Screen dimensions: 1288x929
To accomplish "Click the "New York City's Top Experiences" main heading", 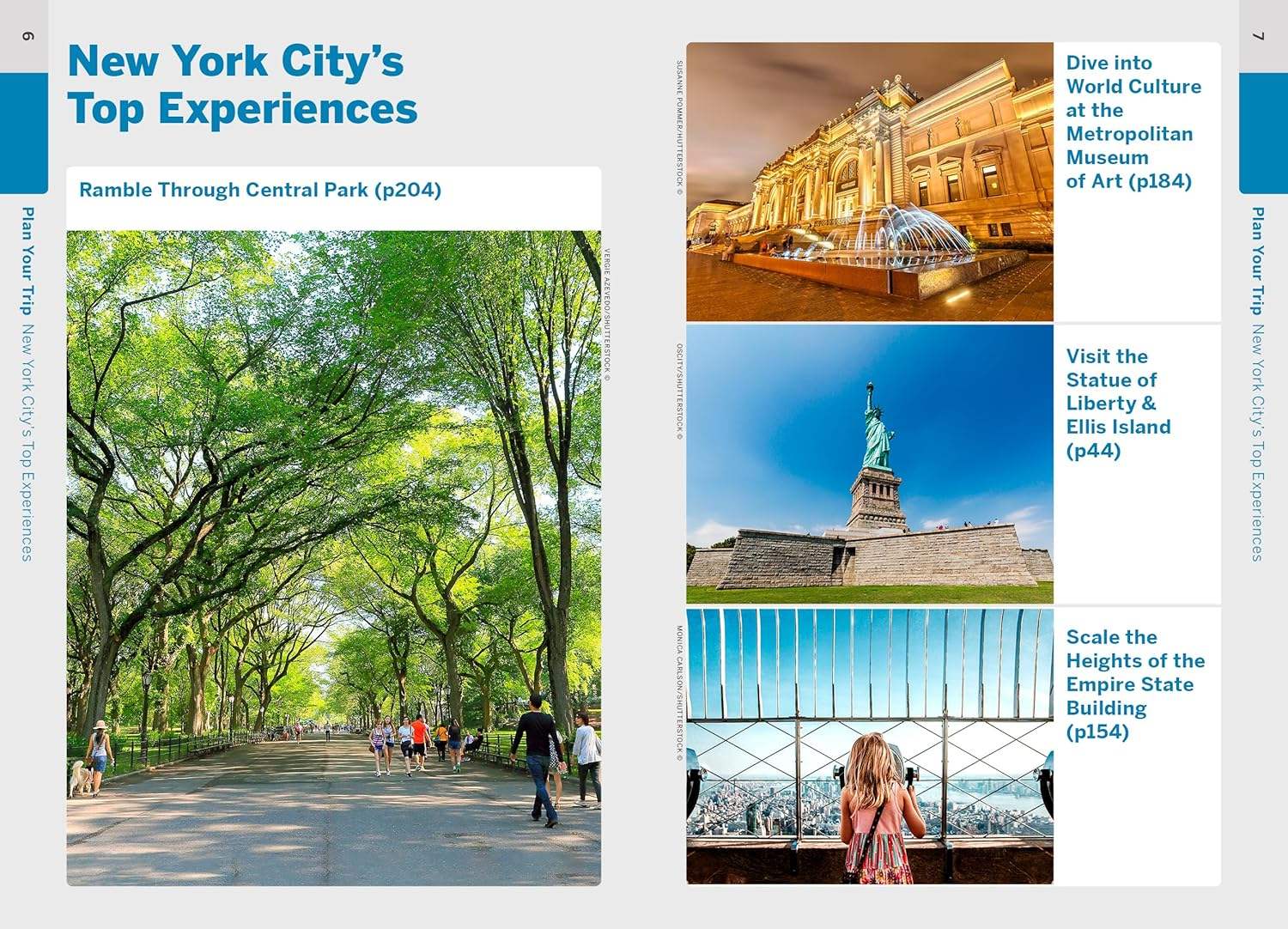I will pyautogui.click(x=242, y=85).
